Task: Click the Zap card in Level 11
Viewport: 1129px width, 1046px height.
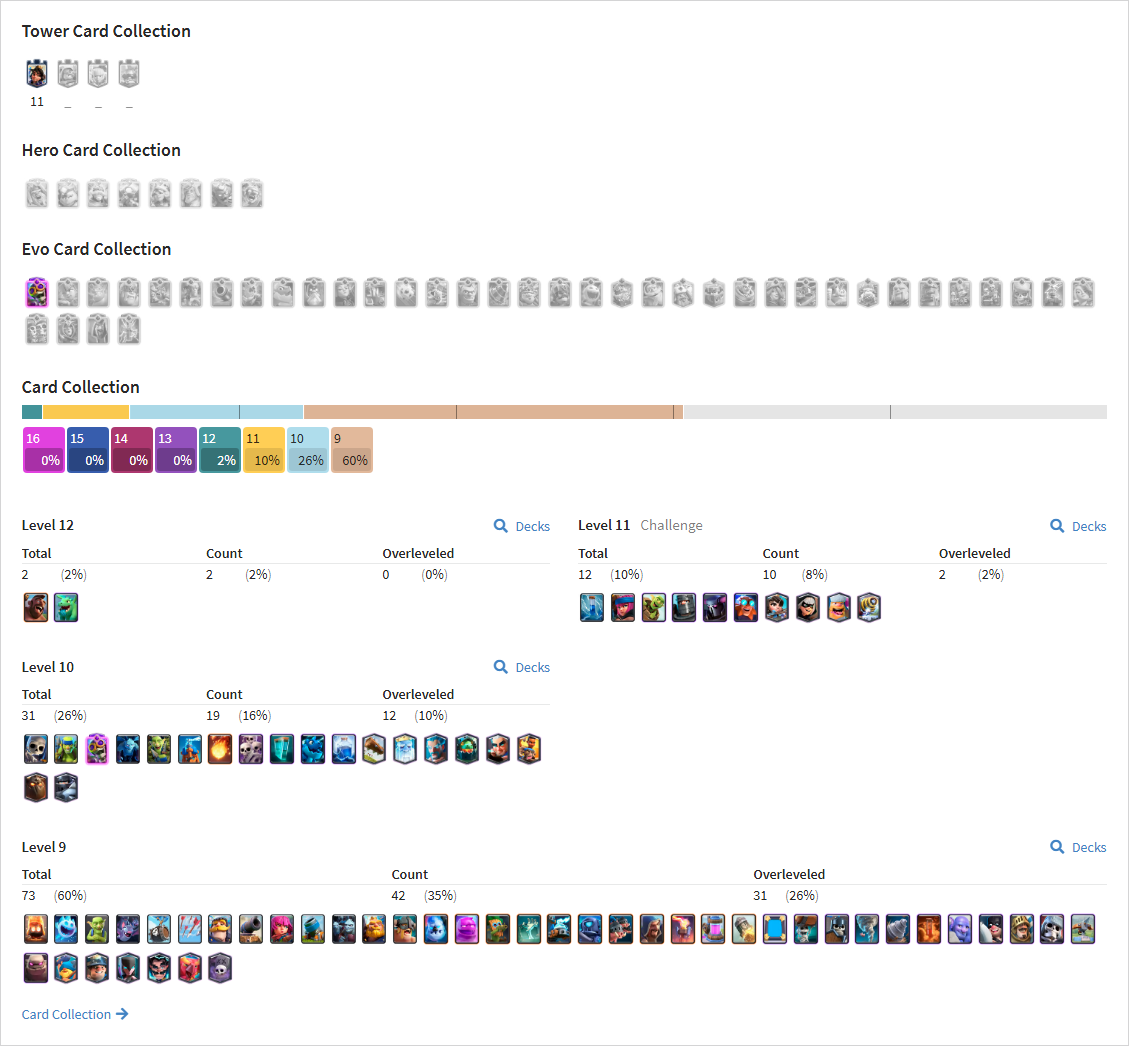Action: 592,608
